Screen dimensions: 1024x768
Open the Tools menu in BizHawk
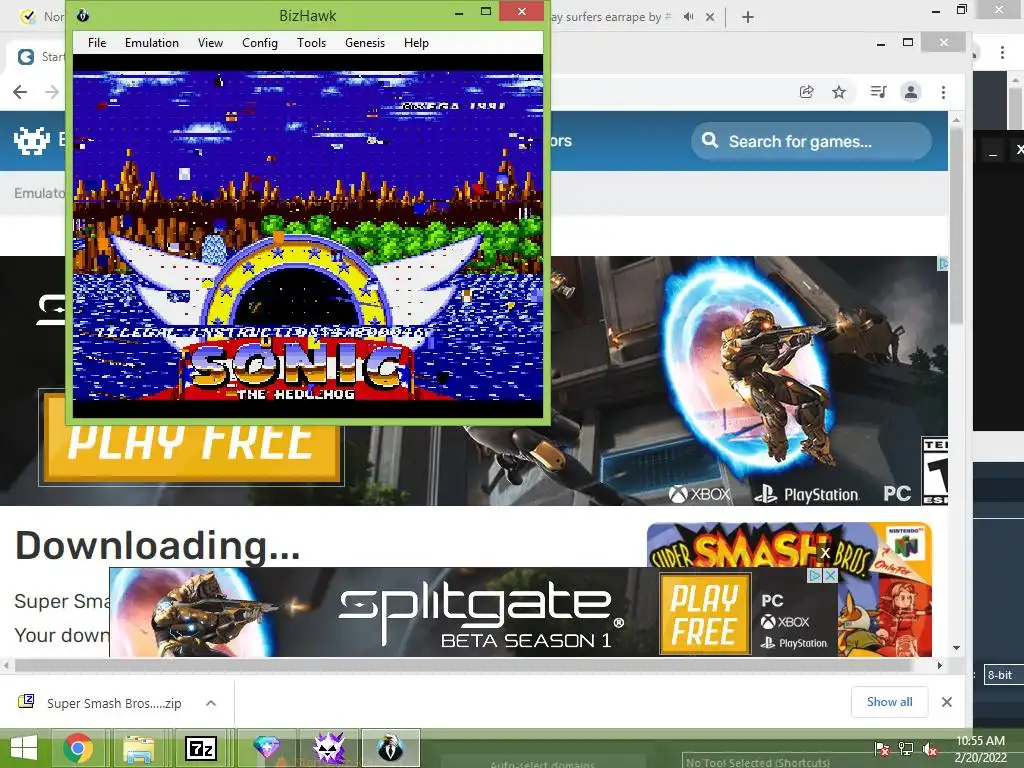pyautogui.click(x=312, y=43)
